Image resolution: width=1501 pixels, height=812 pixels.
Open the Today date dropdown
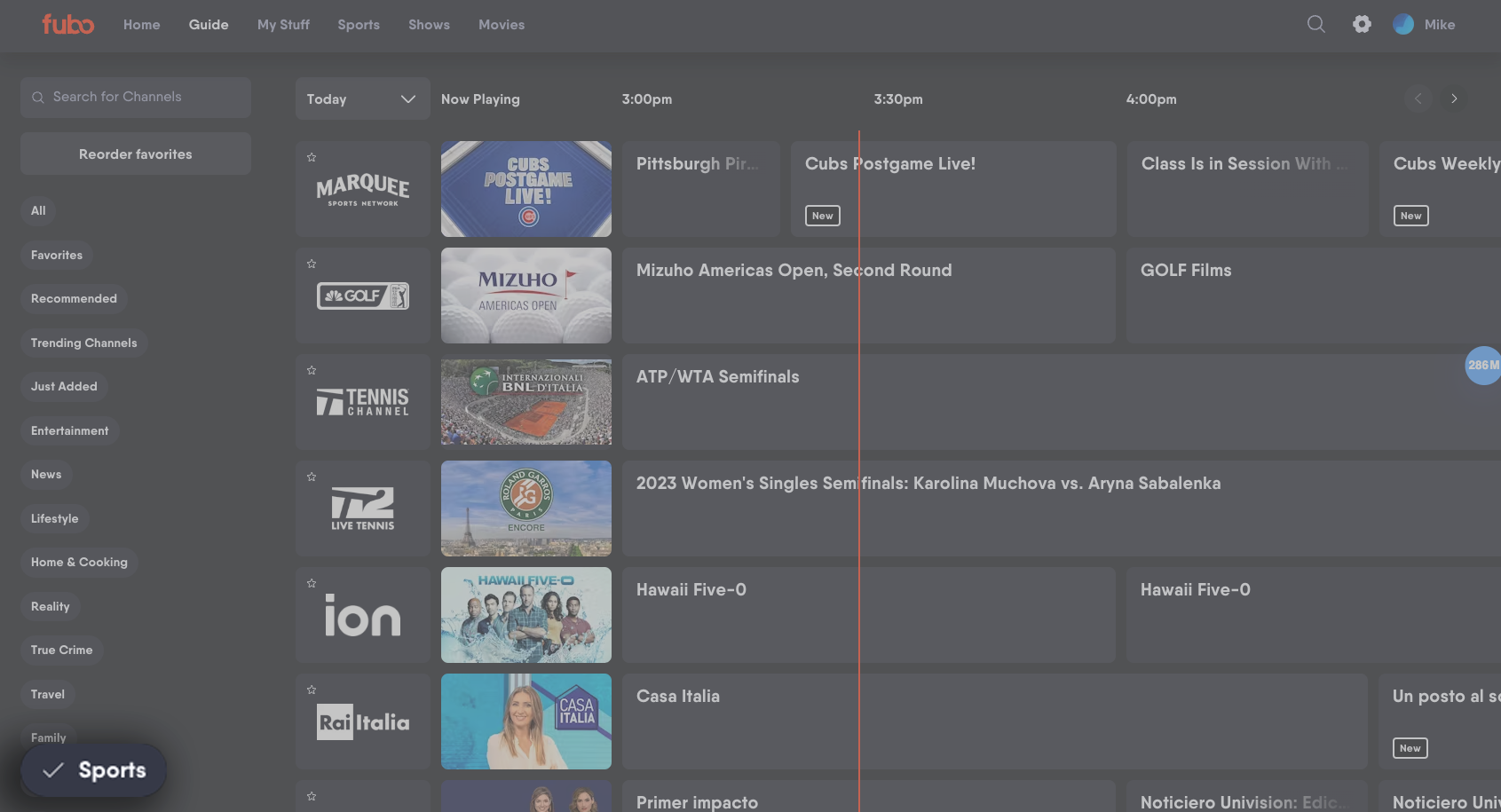362,99
